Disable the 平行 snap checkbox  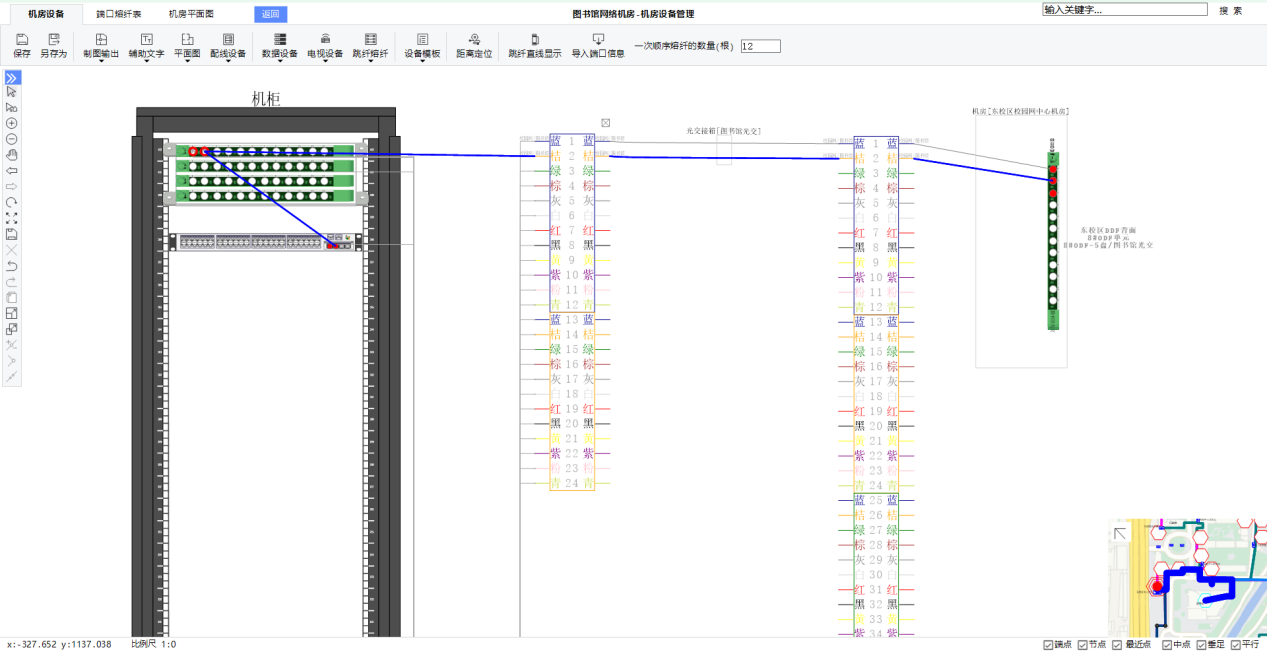pos(1236,645)
